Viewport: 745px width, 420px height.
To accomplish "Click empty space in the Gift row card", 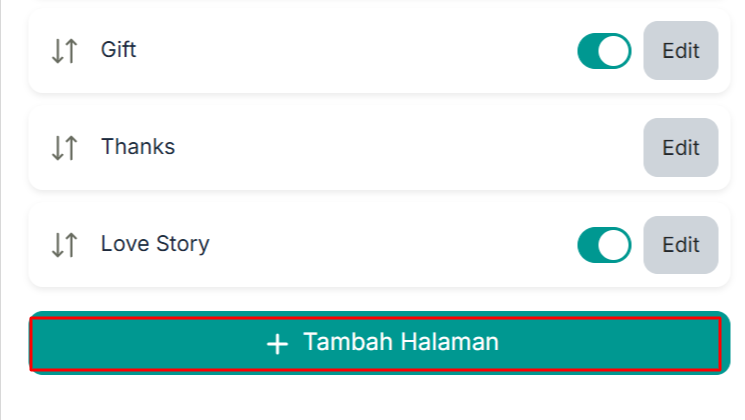I will (x=356, y=51).
